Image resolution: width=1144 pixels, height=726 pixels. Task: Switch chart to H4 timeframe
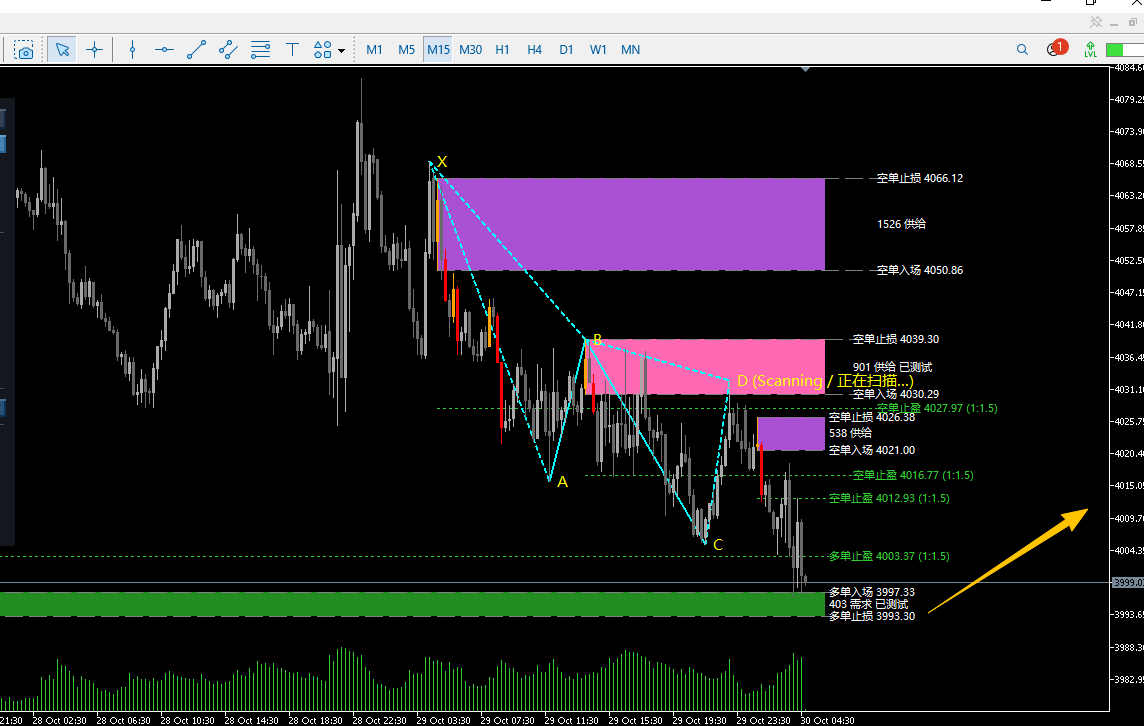click(x=535, y=50)
